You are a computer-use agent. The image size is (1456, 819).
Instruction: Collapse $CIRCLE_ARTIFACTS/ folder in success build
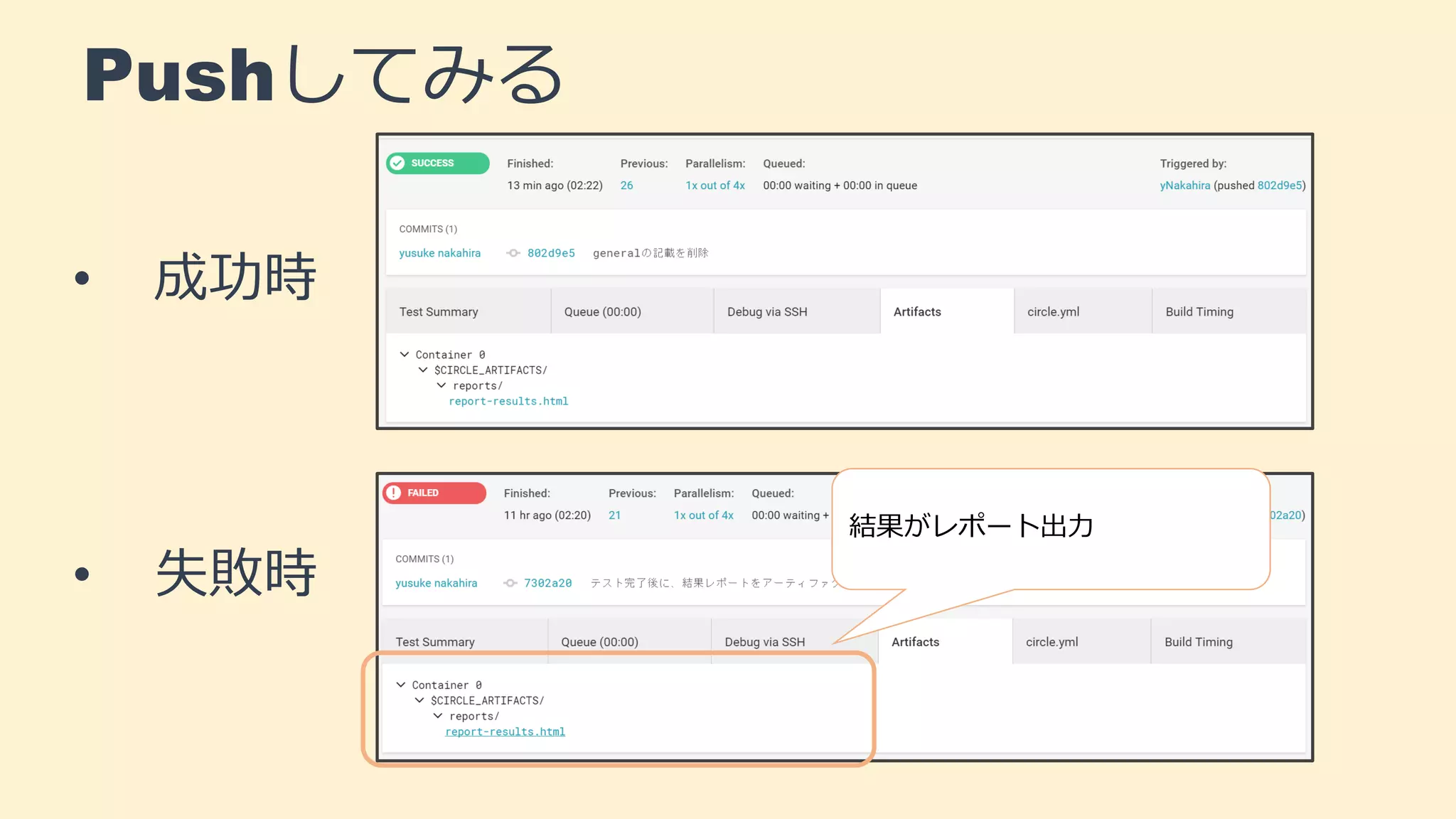(423, 370)
